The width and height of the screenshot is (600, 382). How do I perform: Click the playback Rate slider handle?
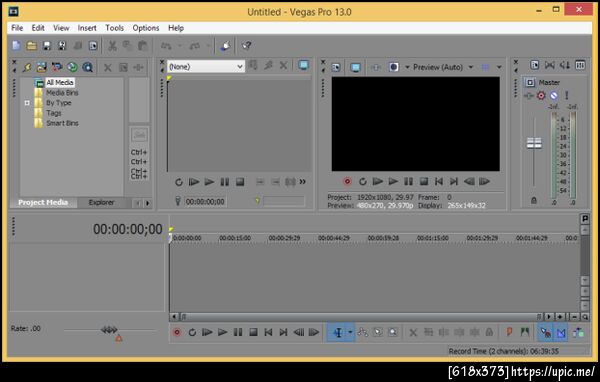[109, 329]
